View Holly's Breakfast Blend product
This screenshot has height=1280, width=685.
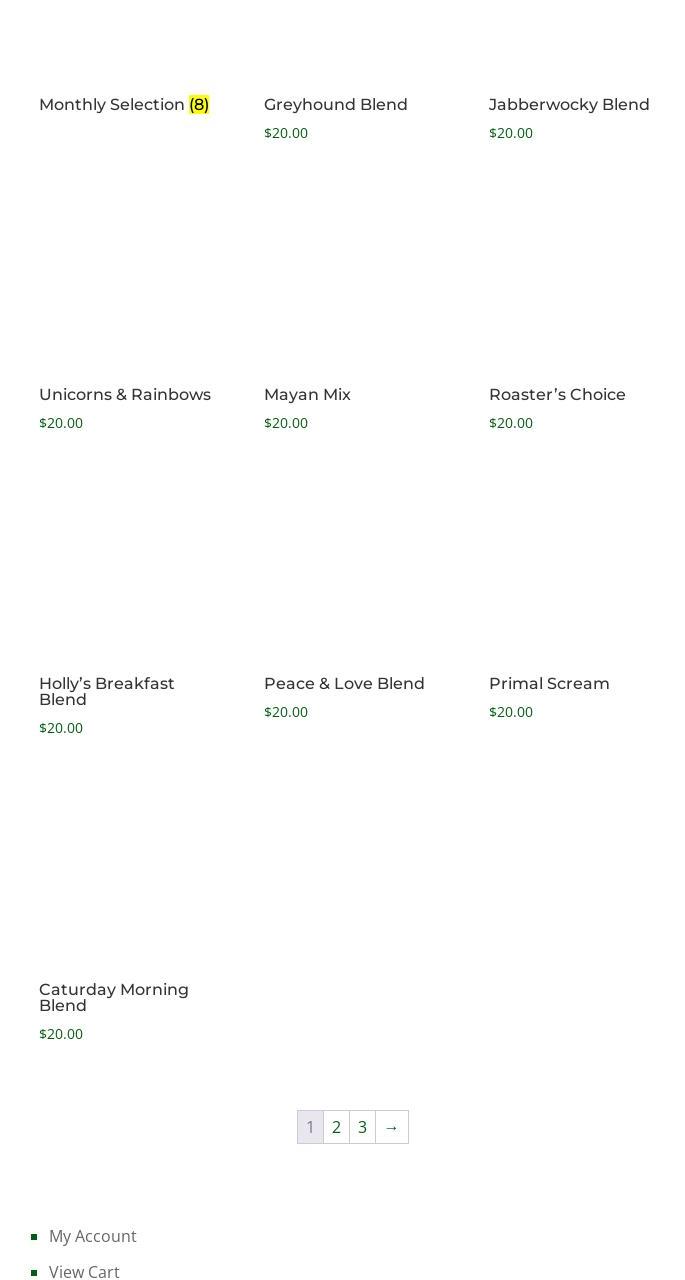[107, 691]
